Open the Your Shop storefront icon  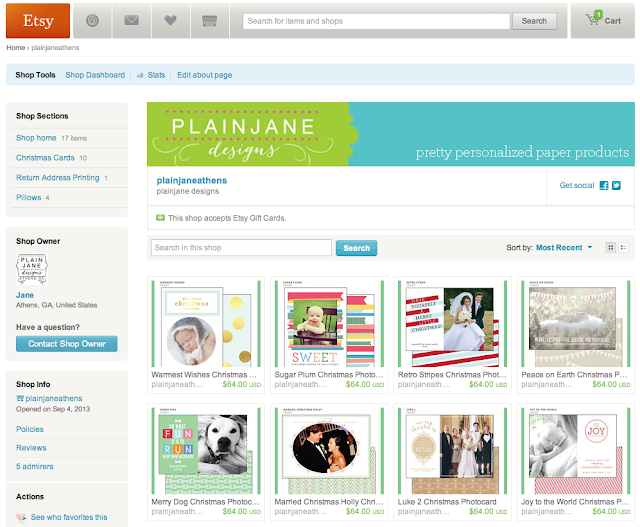(209, 20)
